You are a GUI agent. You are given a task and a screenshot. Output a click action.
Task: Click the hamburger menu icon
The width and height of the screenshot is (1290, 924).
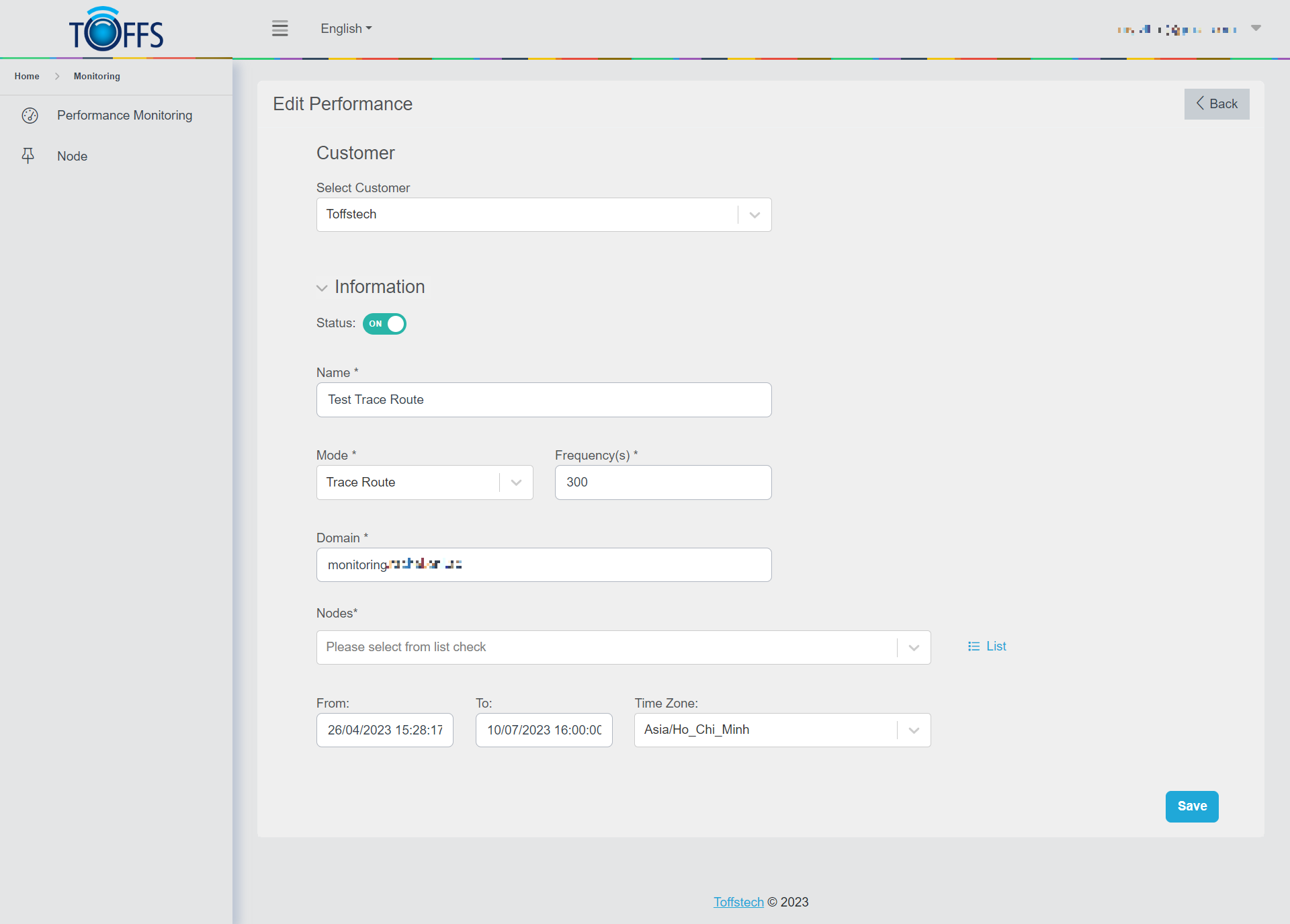point(279,28)
